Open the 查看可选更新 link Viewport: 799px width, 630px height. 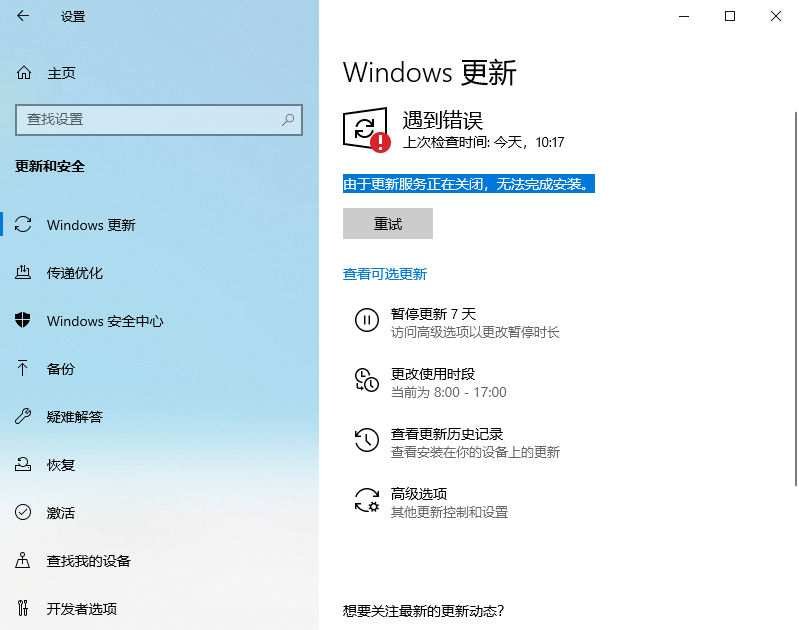(x=385, y=274)
